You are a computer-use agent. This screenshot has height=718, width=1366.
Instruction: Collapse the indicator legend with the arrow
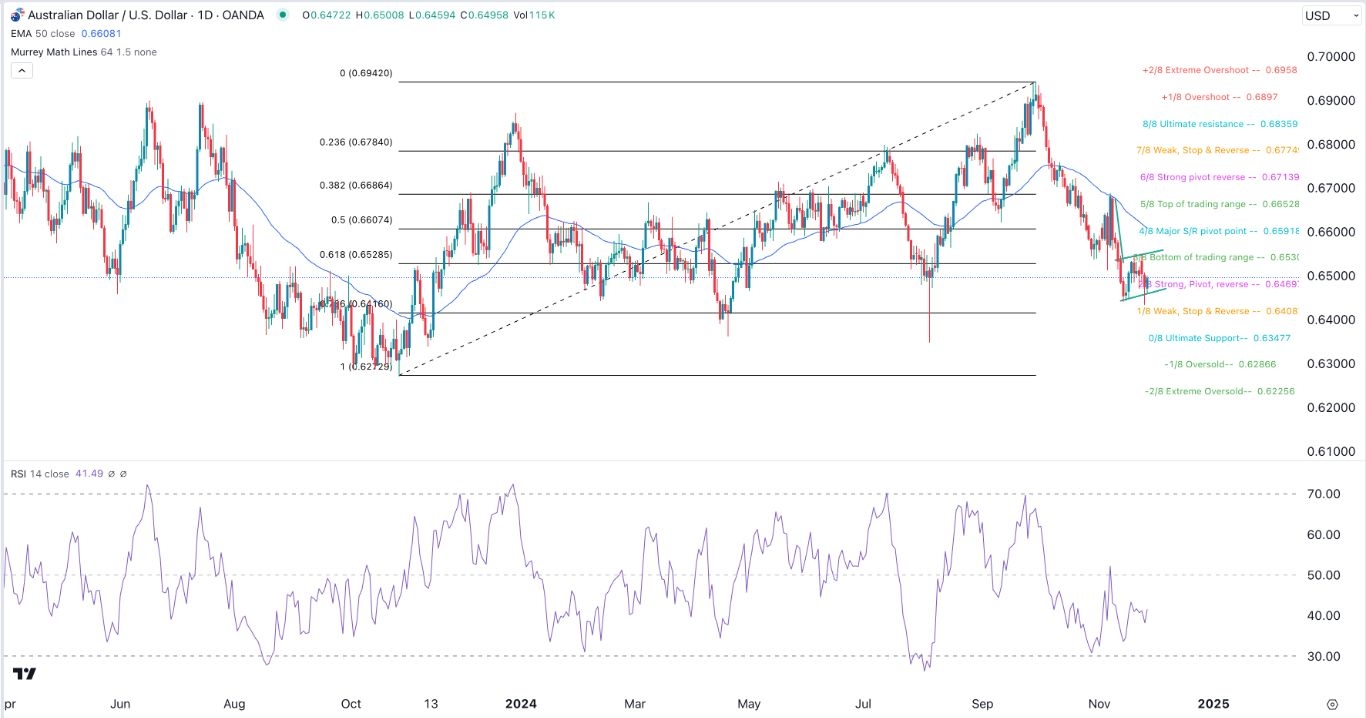21,70
